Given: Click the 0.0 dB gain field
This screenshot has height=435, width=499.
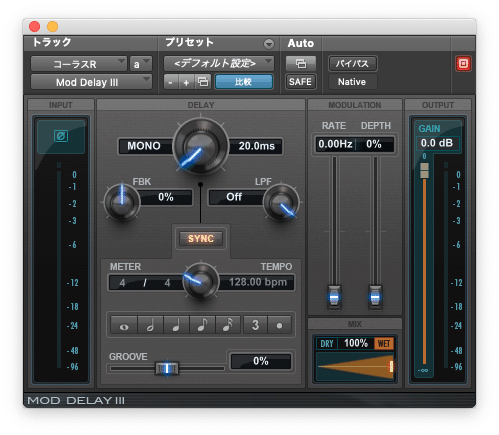Looking at the screenshot, I should [x=437, y=143].
